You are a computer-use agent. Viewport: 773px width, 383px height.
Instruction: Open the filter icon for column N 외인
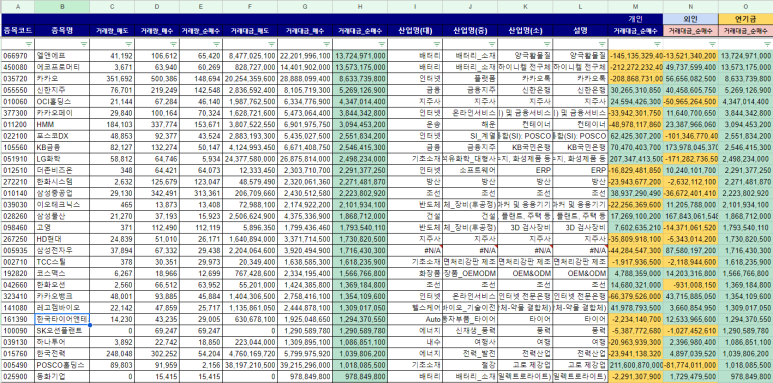[x=712, y=44]
